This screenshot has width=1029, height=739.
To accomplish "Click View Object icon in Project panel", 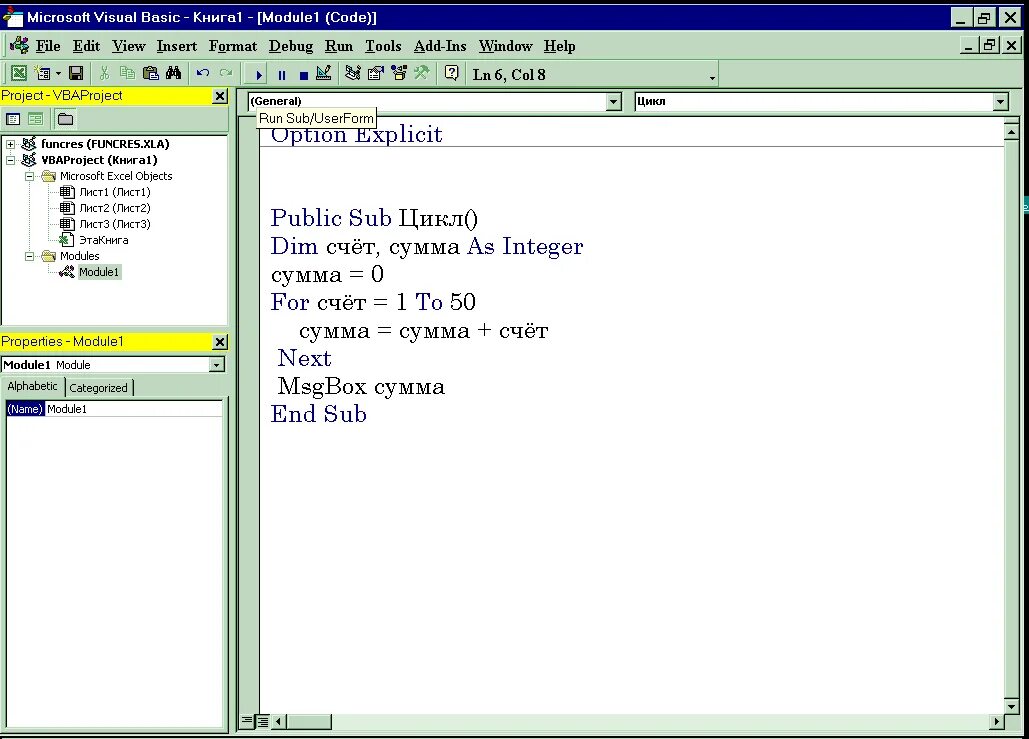I will coord(35,119).
